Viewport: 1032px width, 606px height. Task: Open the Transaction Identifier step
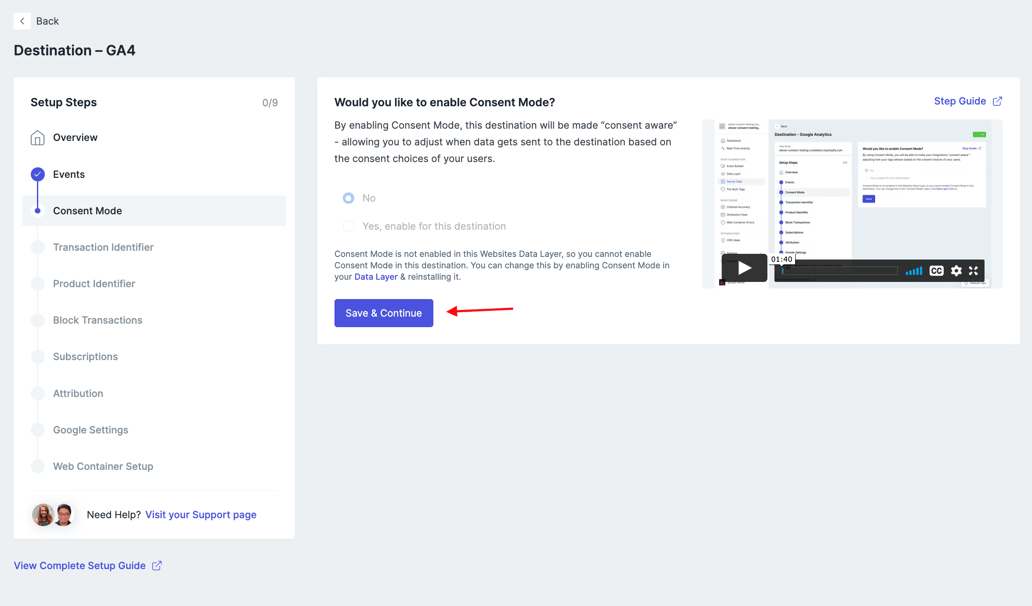pos(103,247)
